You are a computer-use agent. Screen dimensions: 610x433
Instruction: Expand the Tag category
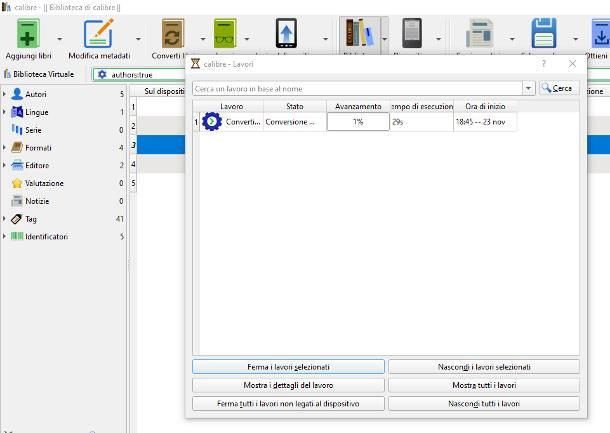point(4,219)
